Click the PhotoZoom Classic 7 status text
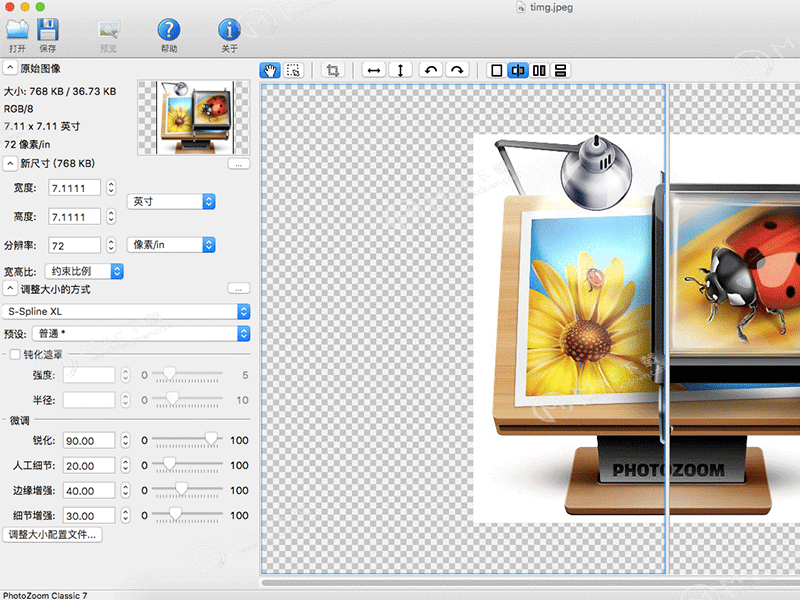 pos(45,595)
